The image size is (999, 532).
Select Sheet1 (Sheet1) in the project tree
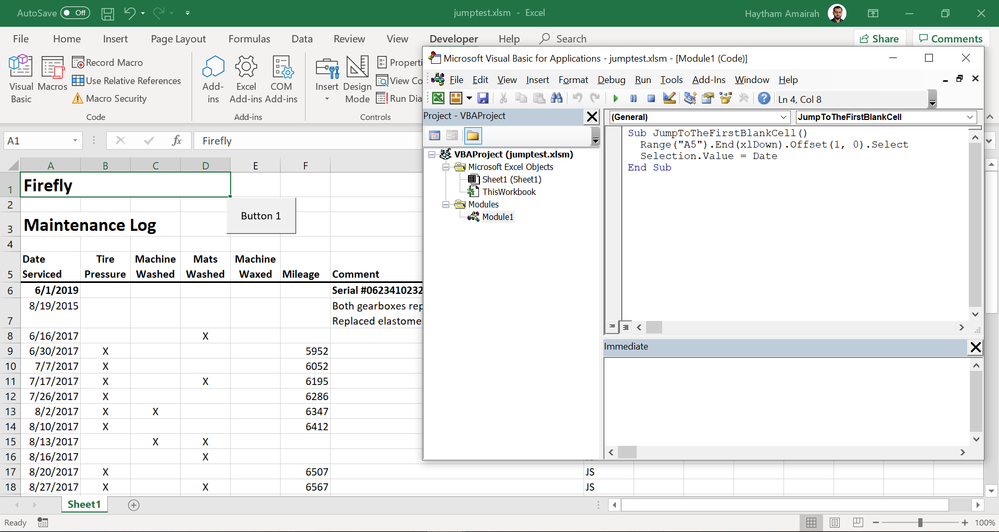(x=511, y=179)
